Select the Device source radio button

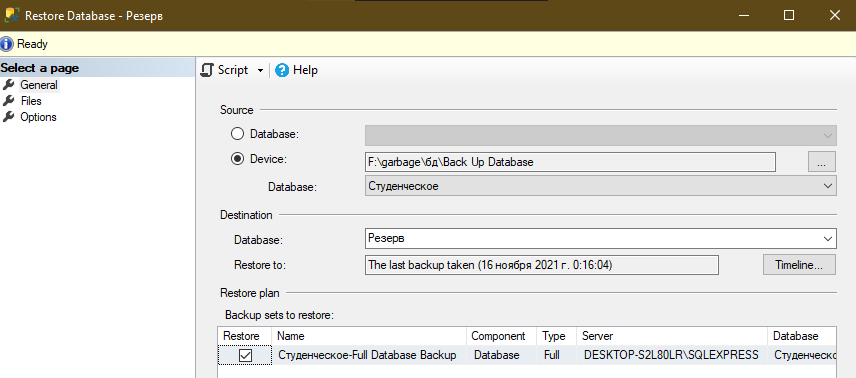[237, 159]
